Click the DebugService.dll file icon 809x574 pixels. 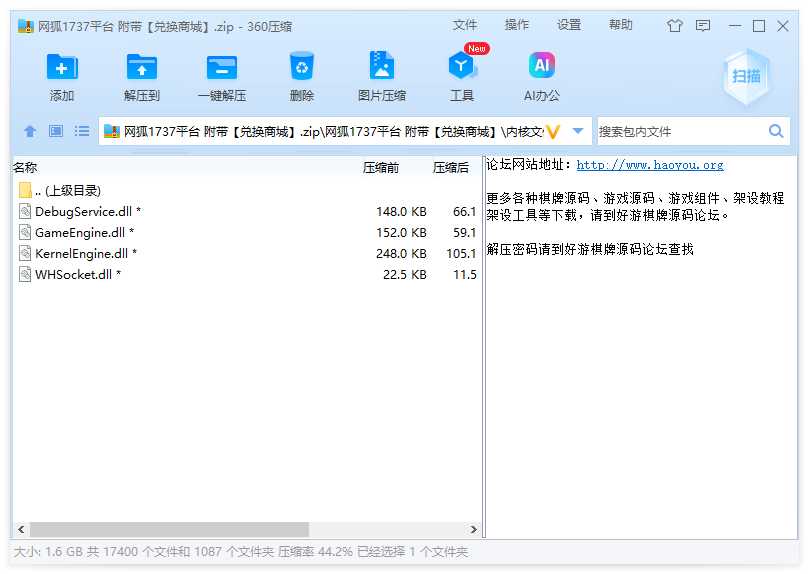pos(25,211)
